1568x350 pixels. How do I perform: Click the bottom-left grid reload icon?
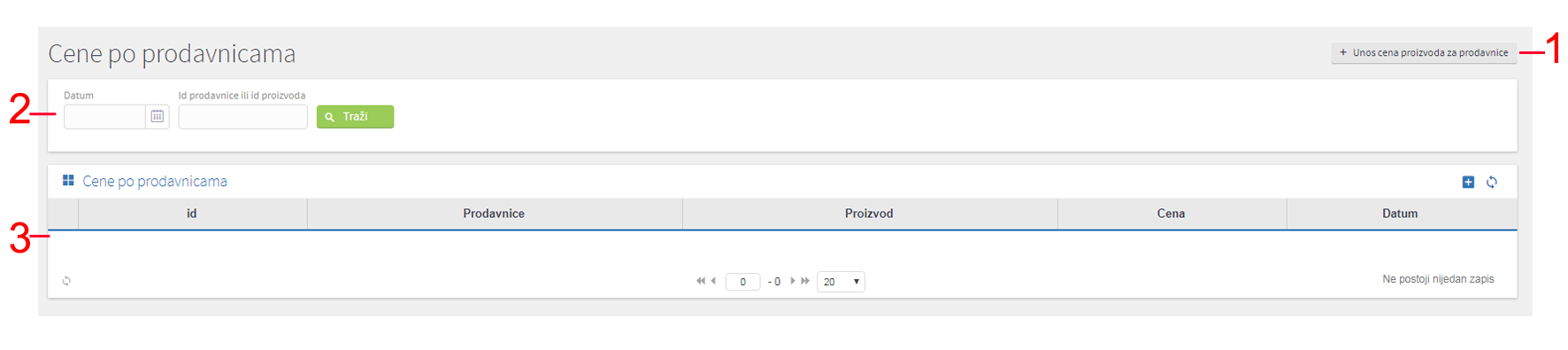tap(66, 281)
